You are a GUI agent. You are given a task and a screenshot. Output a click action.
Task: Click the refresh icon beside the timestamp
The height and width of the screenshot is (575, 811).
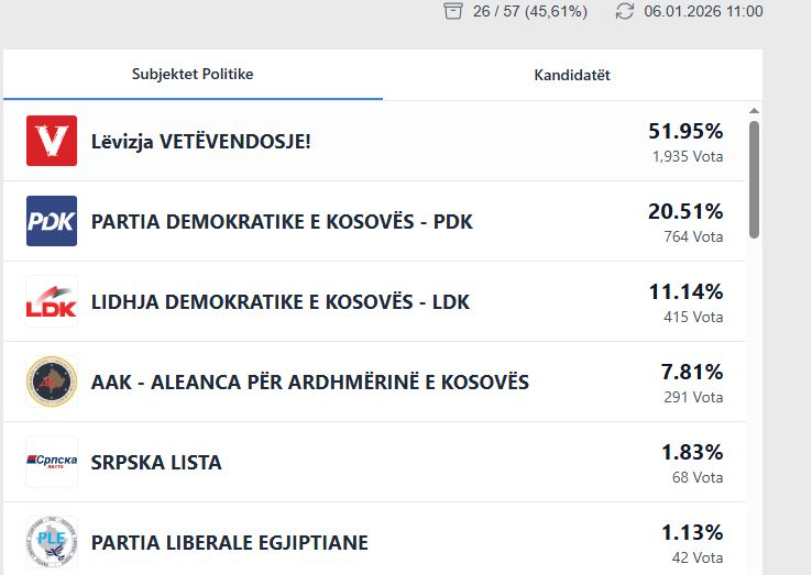pos(625,11)
